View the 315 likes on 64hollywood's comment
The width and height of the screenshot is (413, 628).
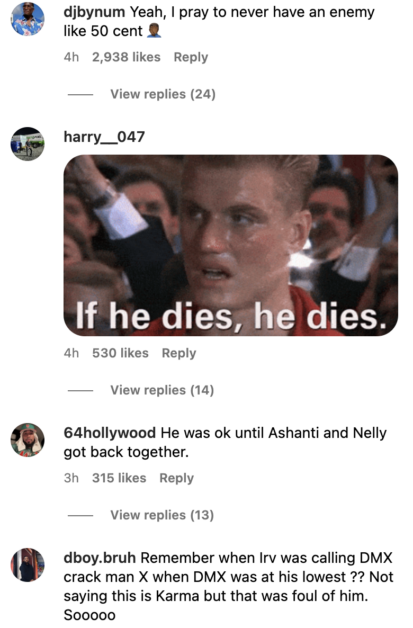pyautogui.click(x=119, y=478)
